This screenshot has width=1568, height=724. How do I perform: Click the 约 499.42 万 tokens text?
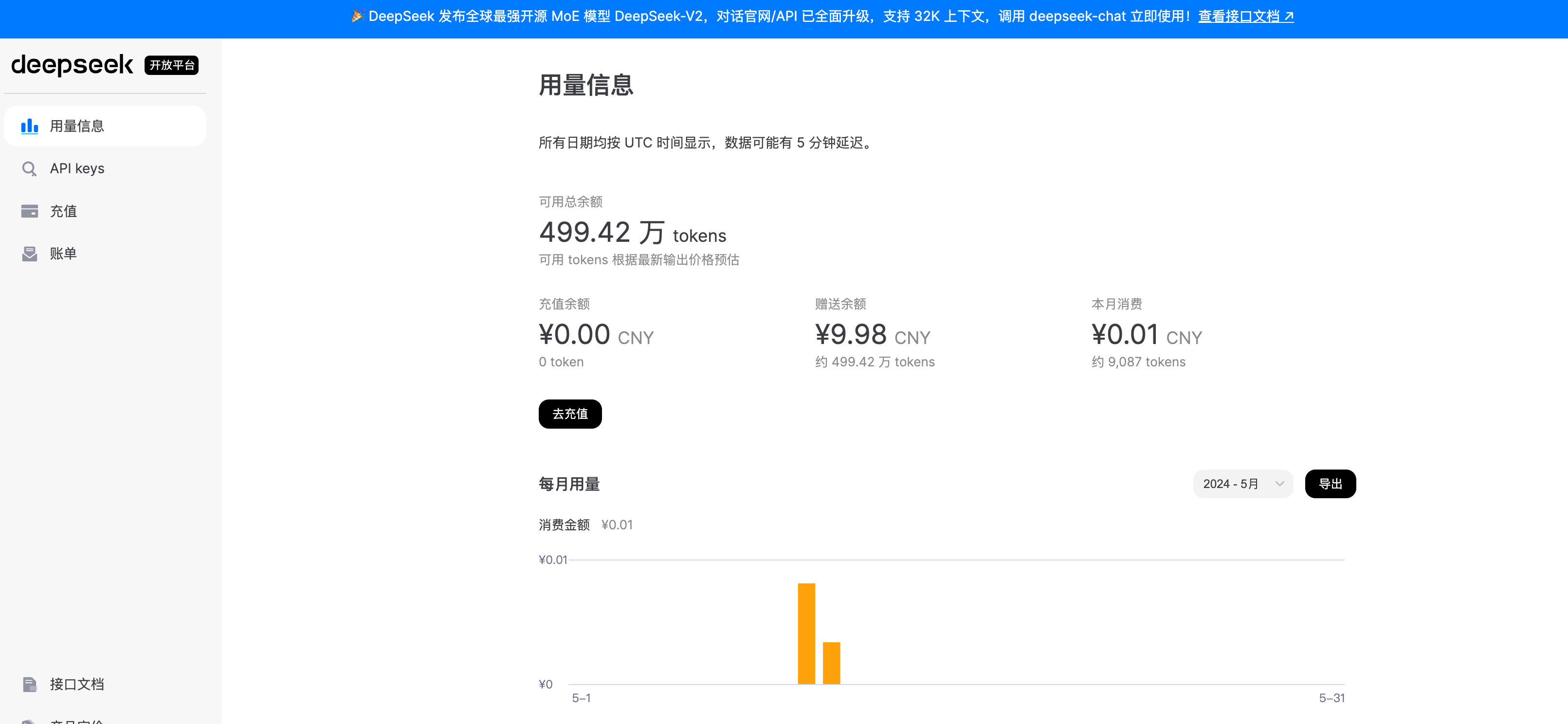tap(875, 362)
